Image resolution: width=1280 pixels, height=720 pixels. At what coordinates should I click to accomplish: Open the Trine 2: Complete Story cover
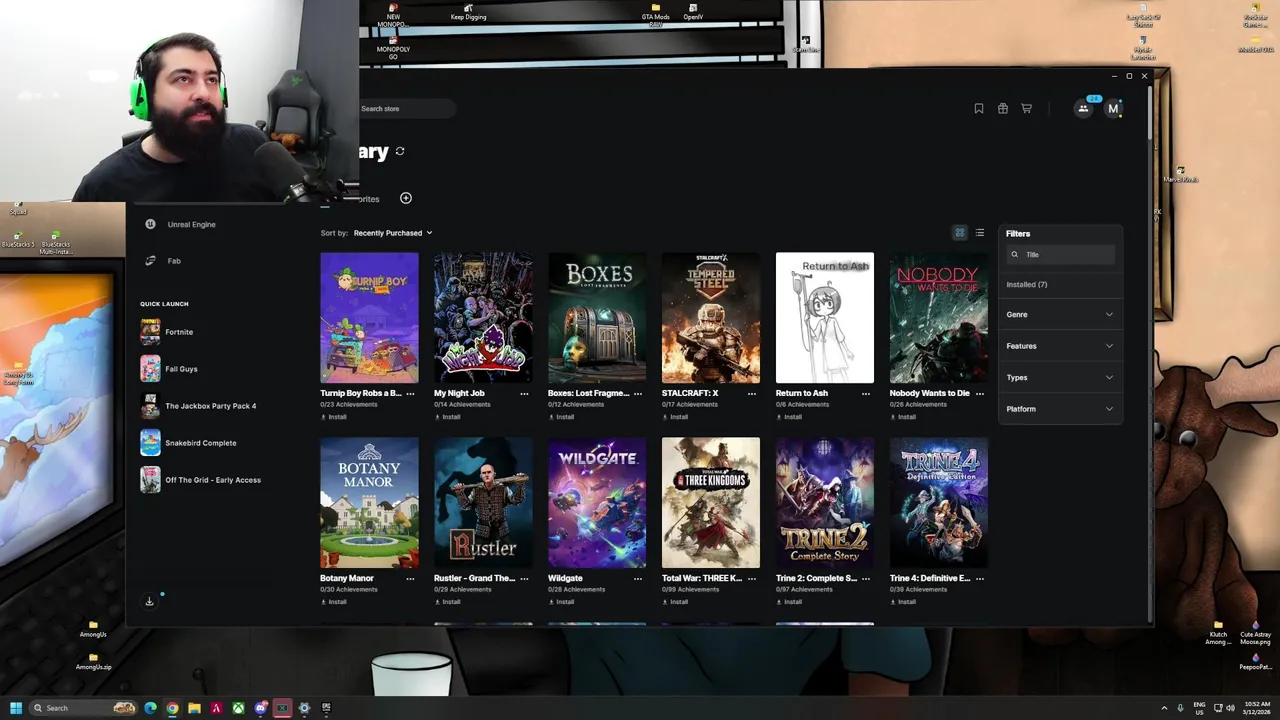coord(825,503)
